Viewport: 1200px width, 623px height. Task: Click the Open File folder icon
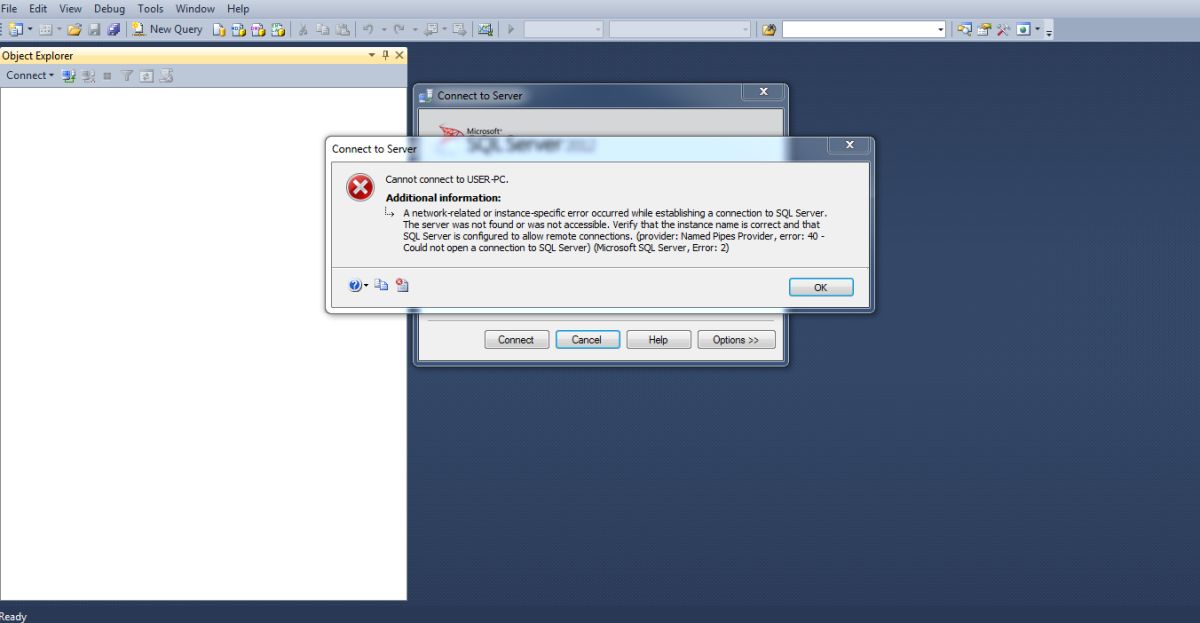click(74, 30)
